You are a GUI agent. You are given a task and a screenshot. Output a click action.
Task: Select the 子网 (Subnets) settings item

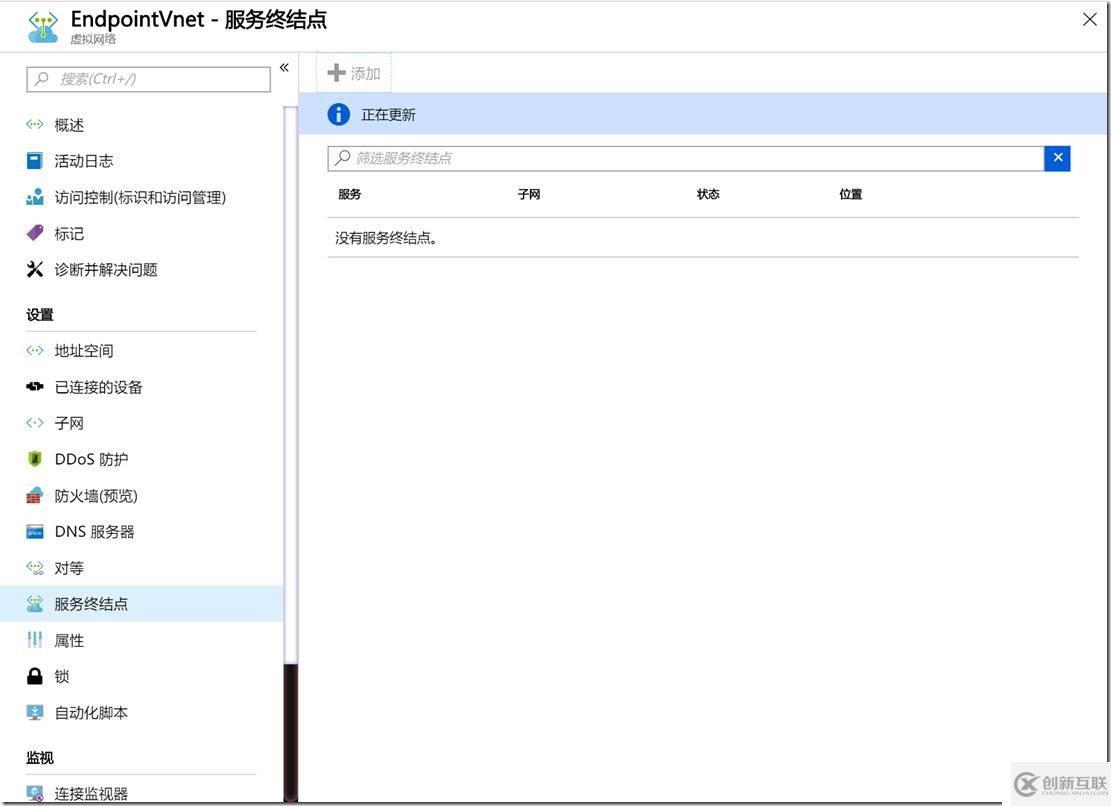coord(69,422)
